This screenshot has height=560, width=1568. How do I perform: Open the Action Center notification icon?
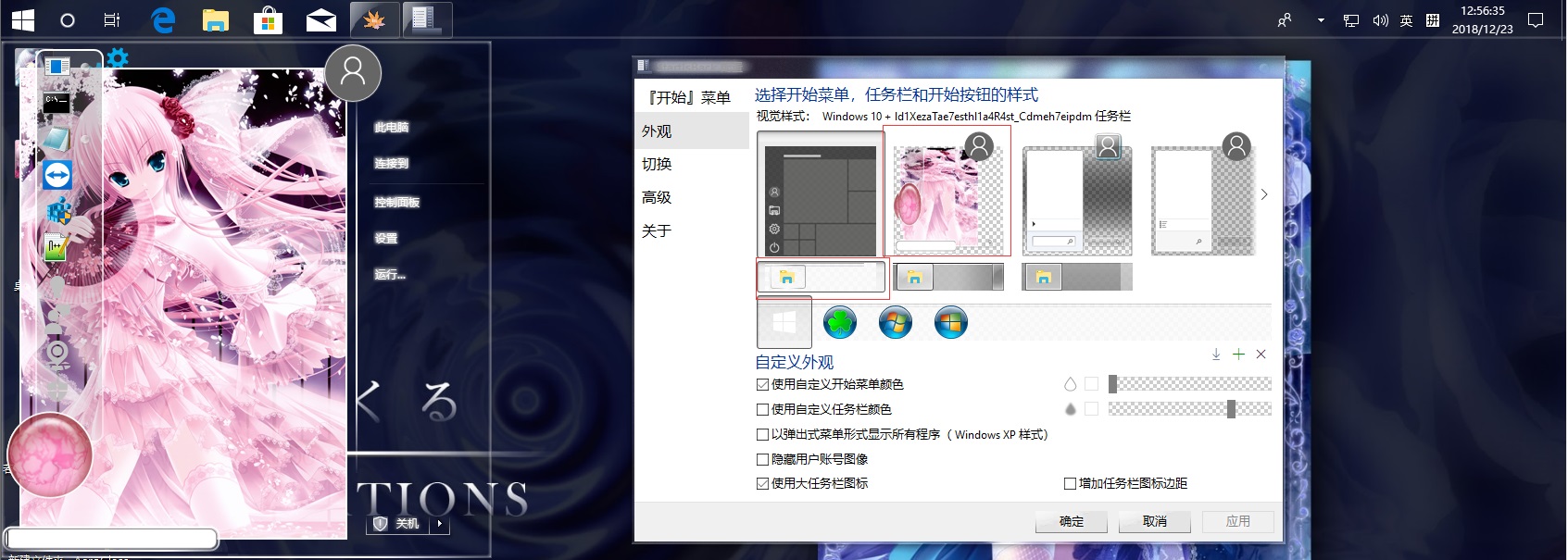pyautogui.click(x=1536, y=19)
